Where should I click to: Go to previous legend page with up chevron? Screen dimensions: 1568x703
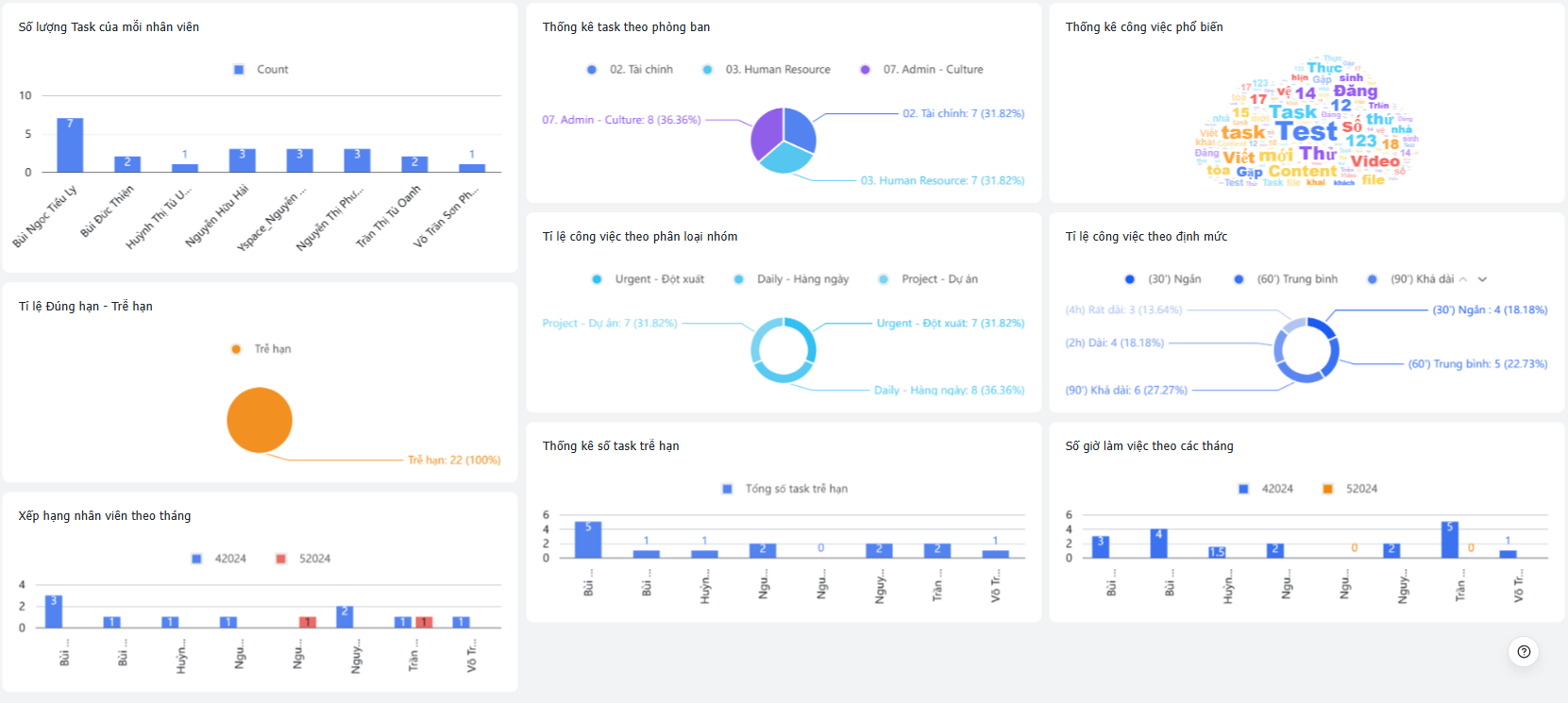tap(1463, 279)
